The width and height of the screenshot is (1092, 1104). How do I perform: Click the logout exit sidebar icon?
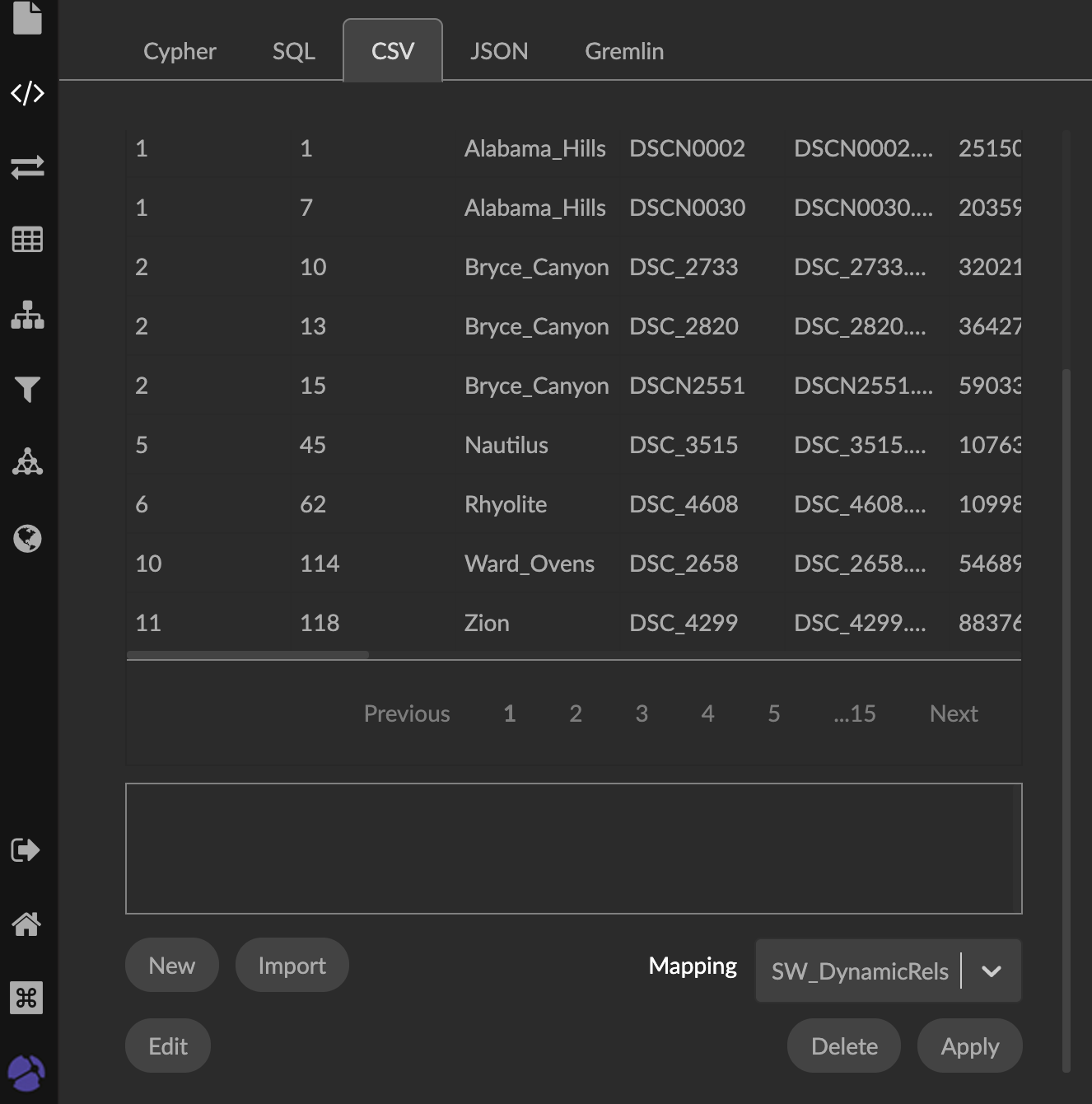click(x=26, y=849)
